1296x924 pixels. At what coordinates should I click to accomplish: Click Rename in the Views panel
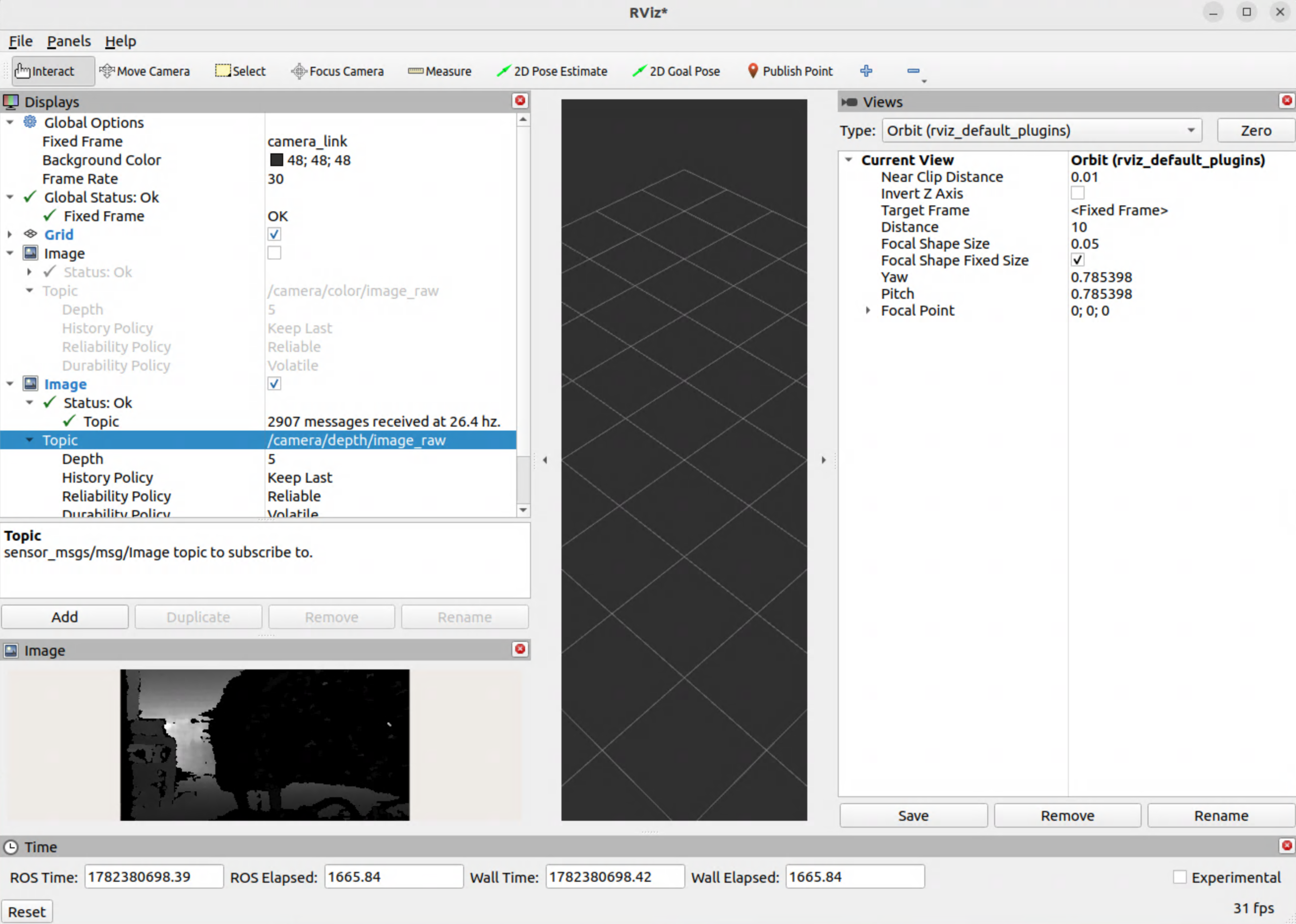pyautogui.click(x=1221, y=815)
